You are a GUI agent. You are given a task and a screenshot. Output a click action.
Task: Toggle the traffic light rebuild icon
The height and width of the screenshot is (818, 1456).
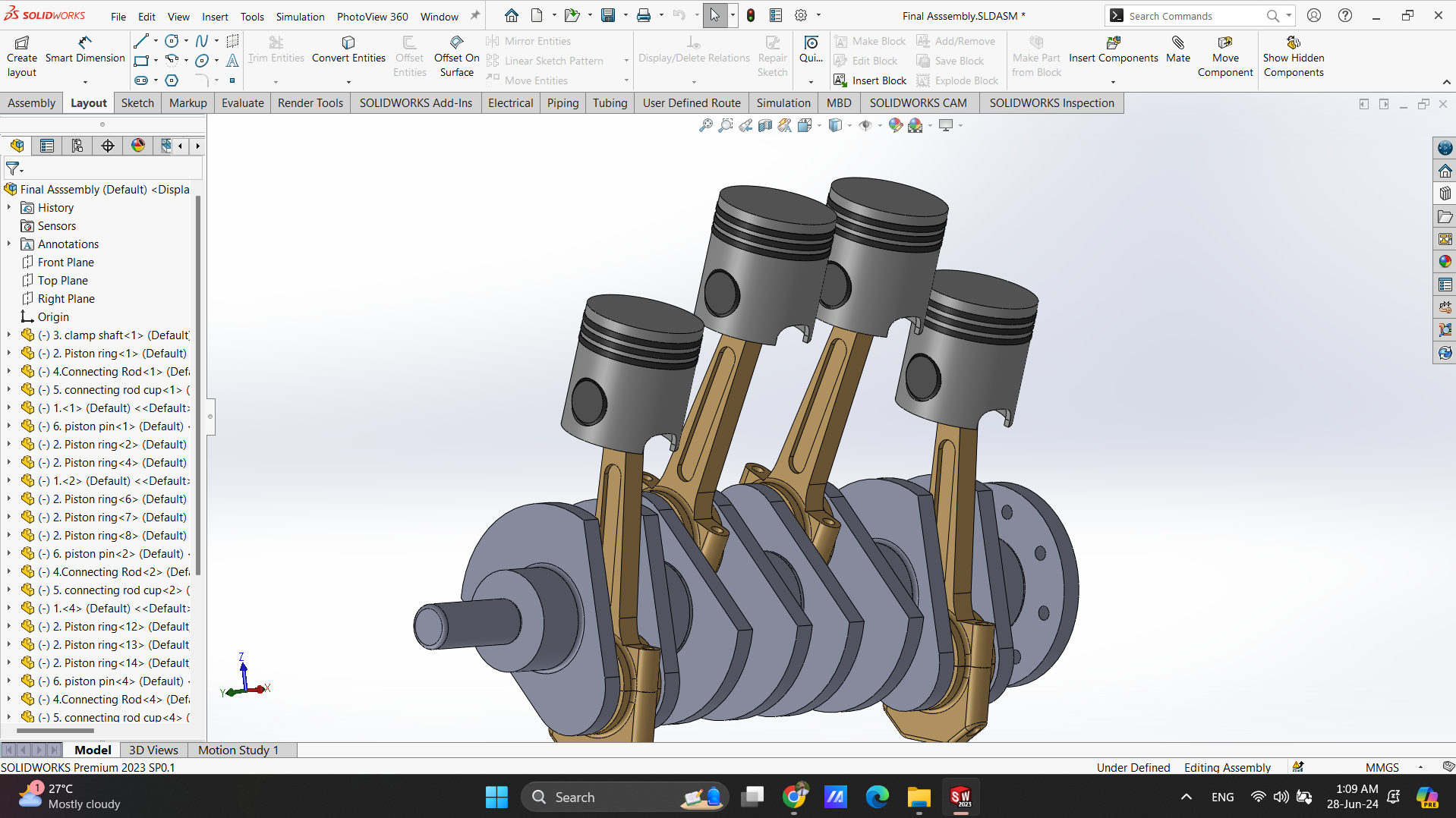click(x=751, y=15)
